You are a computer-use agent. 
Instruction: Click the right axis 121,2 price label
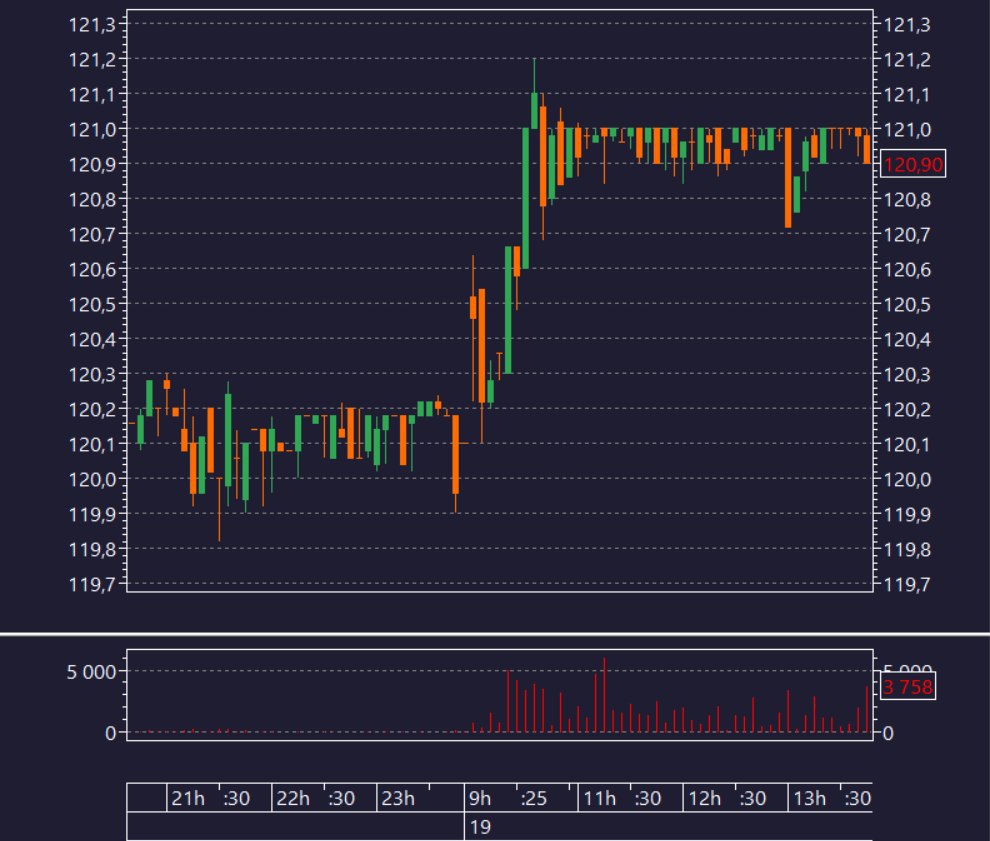coord(907,59)
